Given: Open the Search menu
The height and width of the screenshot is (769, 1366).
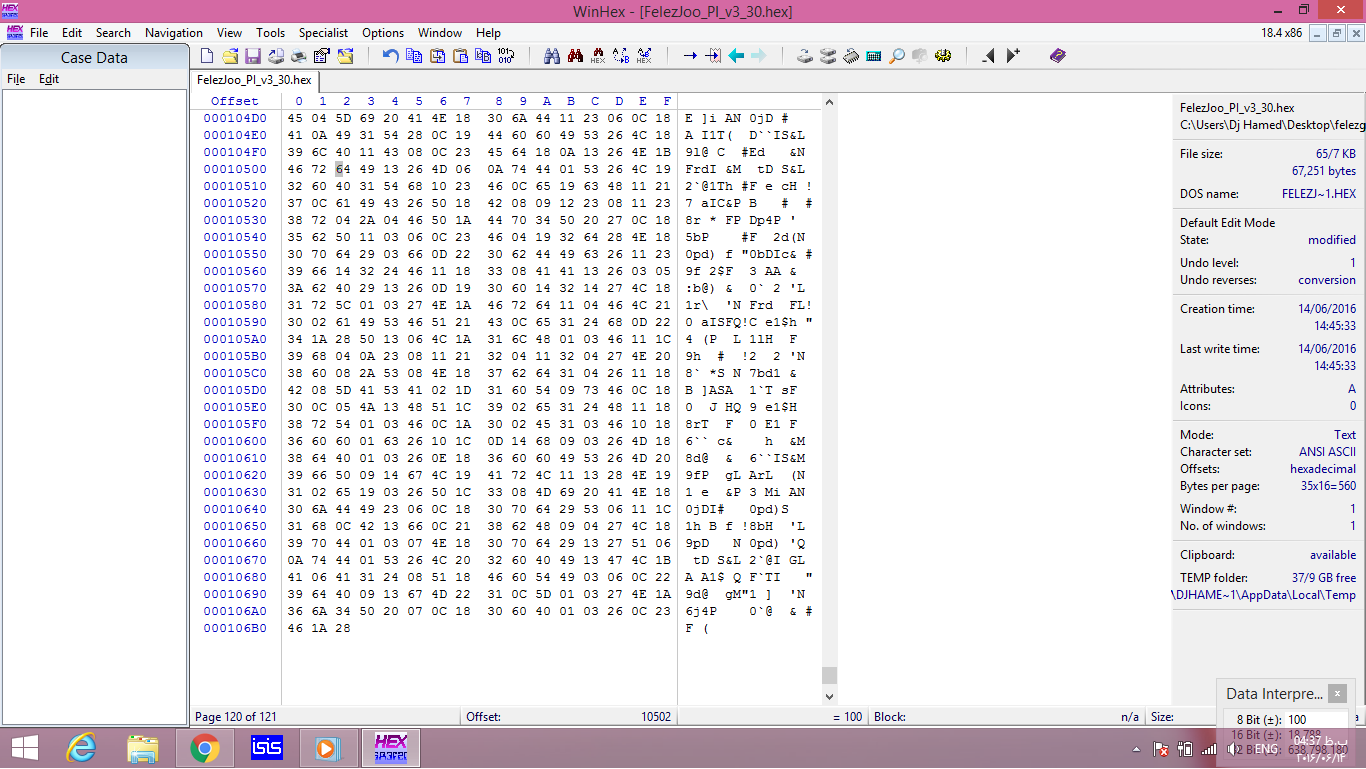Looking at the screenshot, I should 113,33.
